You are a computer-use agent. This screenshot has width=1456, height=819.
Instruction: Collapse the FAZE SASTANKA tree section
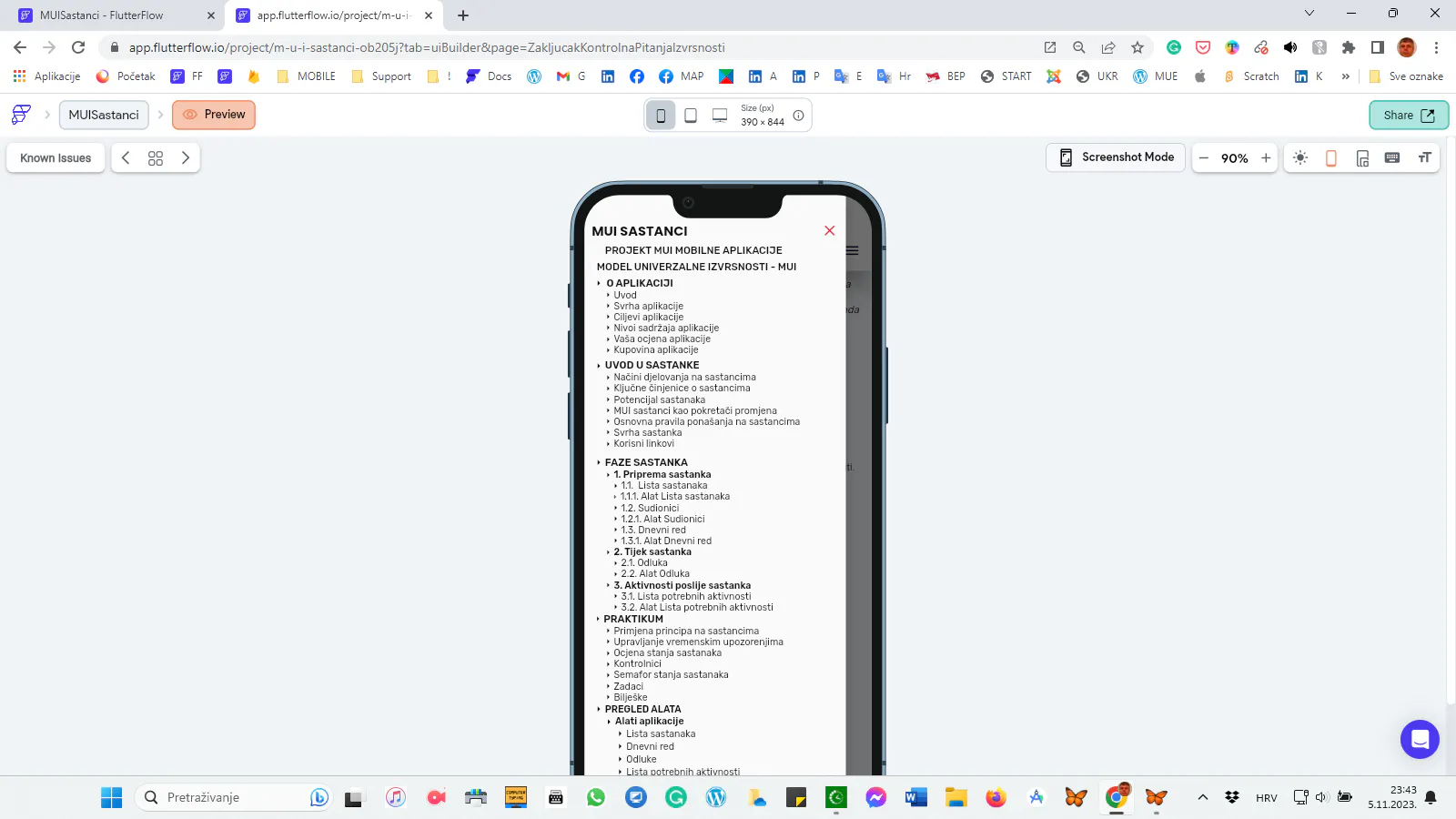(x=599, y=462)
